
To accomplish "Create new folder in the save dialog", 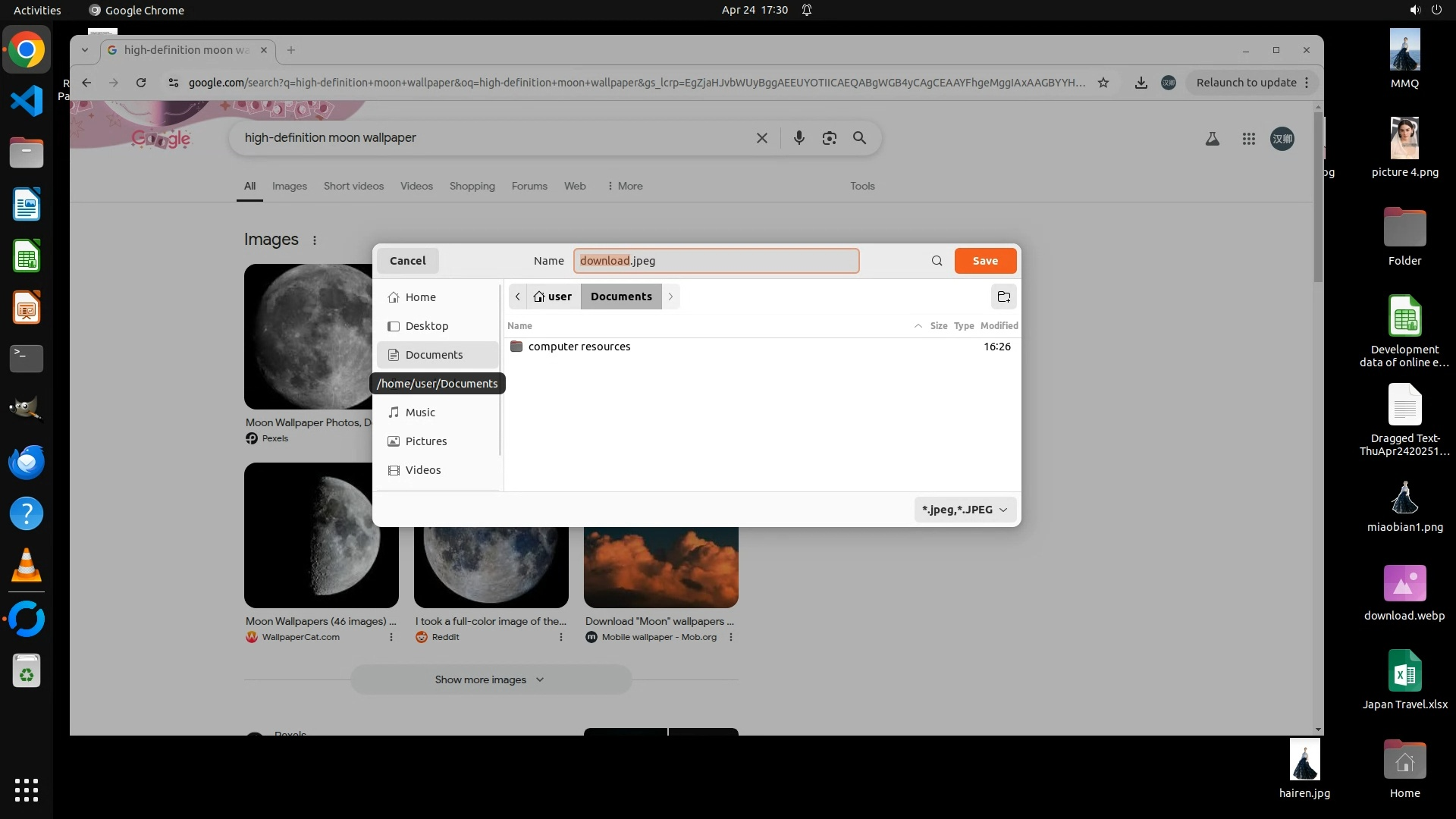I will point(1003,297).
